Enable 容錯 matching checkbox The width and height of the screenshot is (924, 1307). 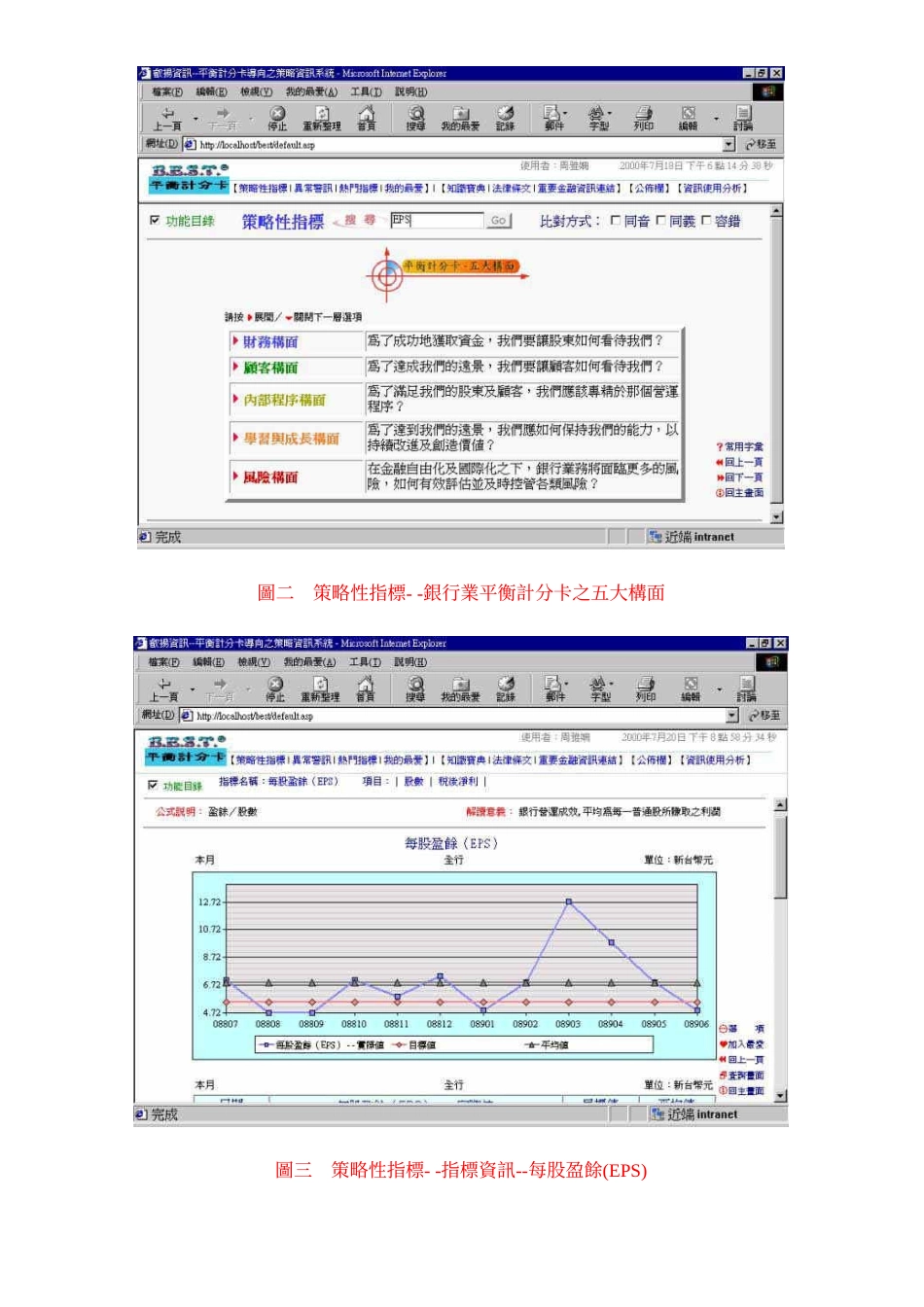(x=706, y=221)
